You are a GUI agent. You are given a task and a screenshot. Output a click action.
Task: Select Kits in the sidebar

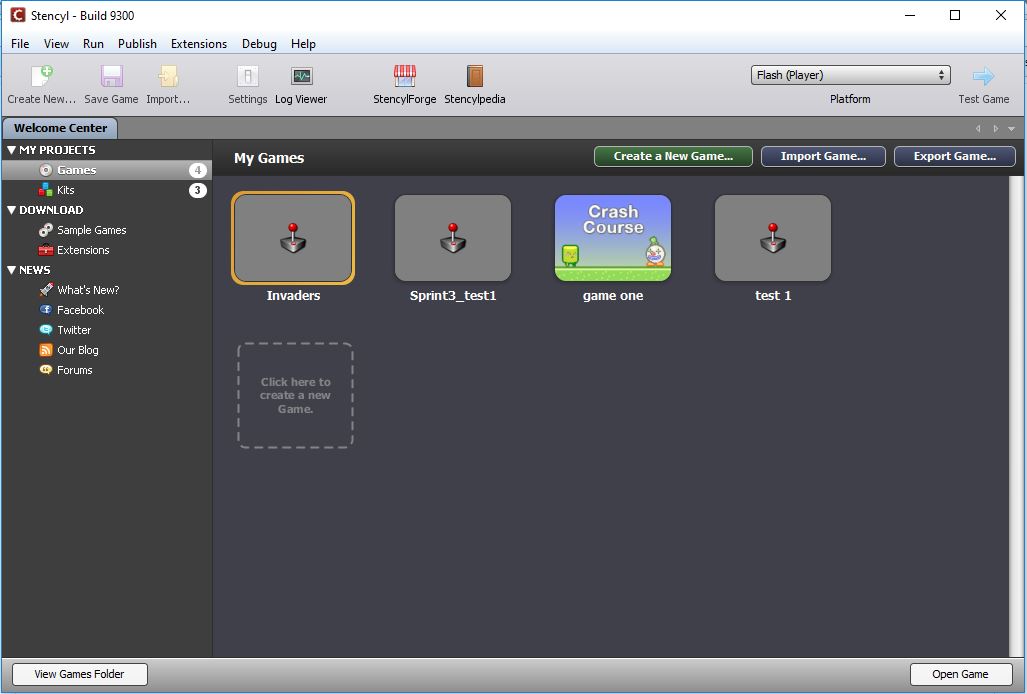click(106, 190)
